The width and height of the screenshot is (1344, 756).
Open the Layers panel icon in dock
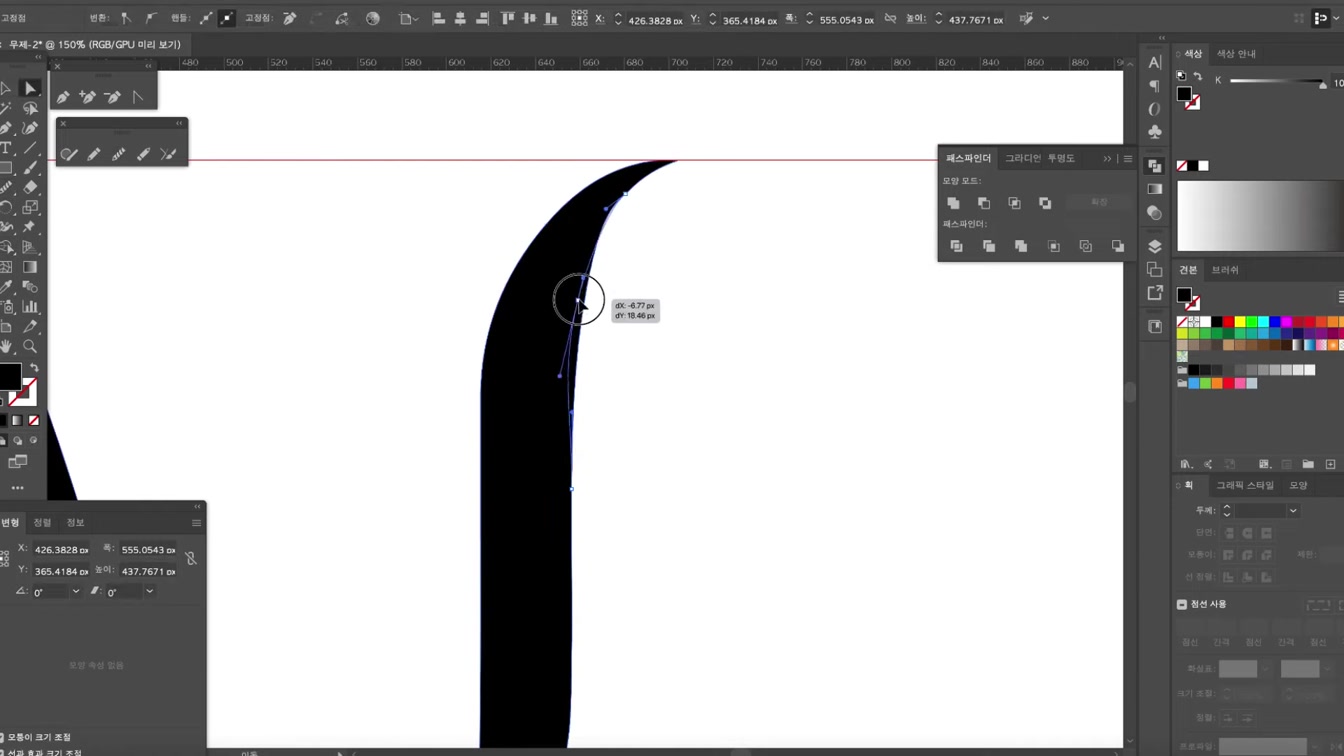[x=1155, y=247]
